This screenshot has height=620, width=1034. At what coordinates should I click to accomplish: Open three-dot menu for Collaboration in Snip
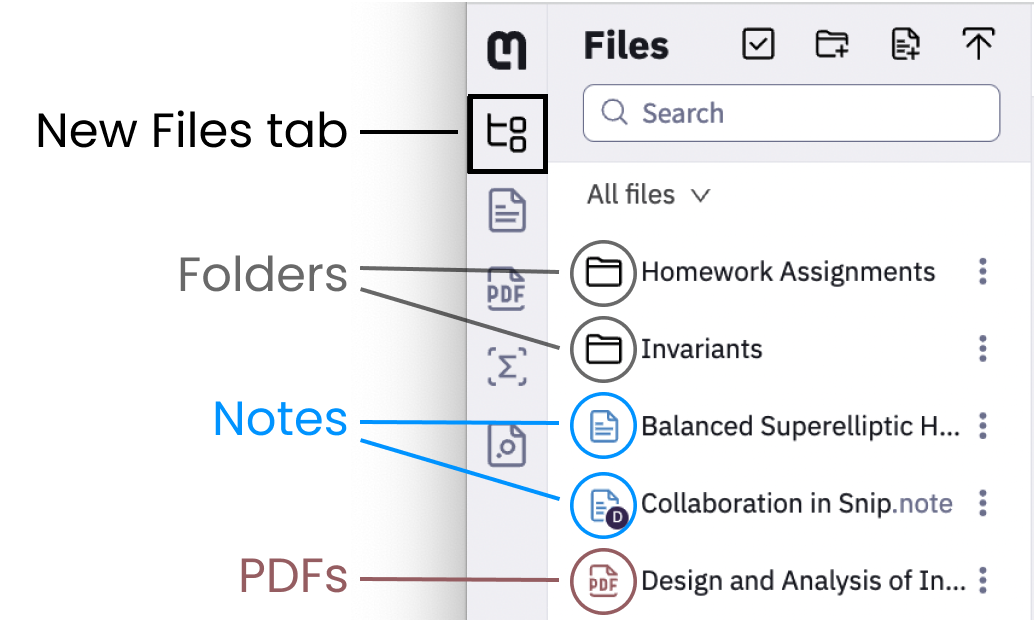[x=983, y=503]
